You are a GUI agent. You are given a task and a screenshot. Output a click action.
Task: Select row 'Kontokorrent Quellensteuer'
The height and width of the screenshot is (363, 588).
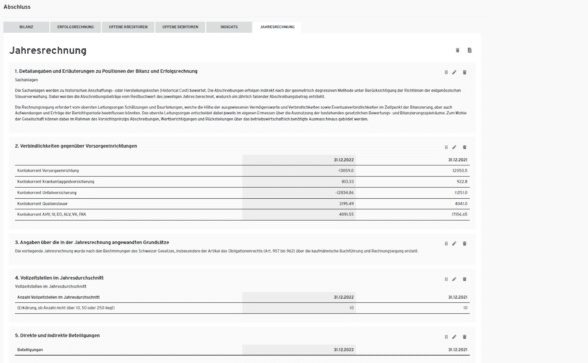tap(242, 204)
